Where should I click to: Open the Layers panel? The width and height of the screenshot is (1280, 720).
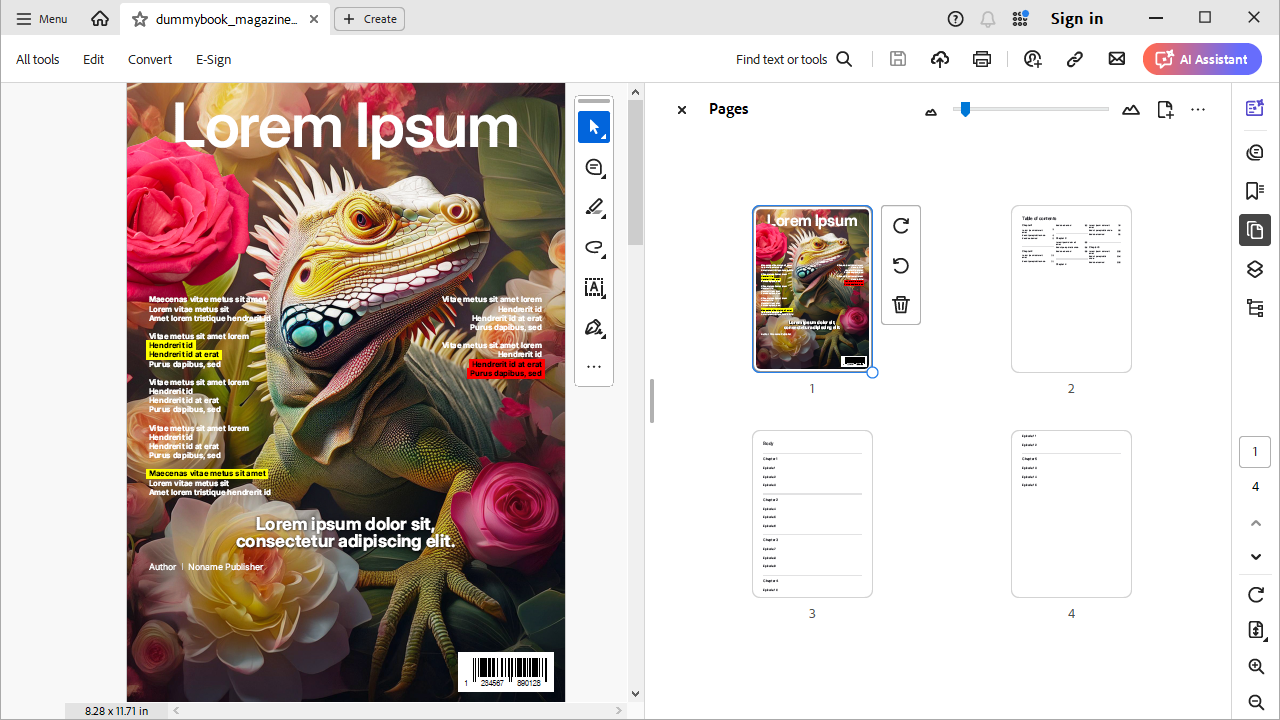1255,269
